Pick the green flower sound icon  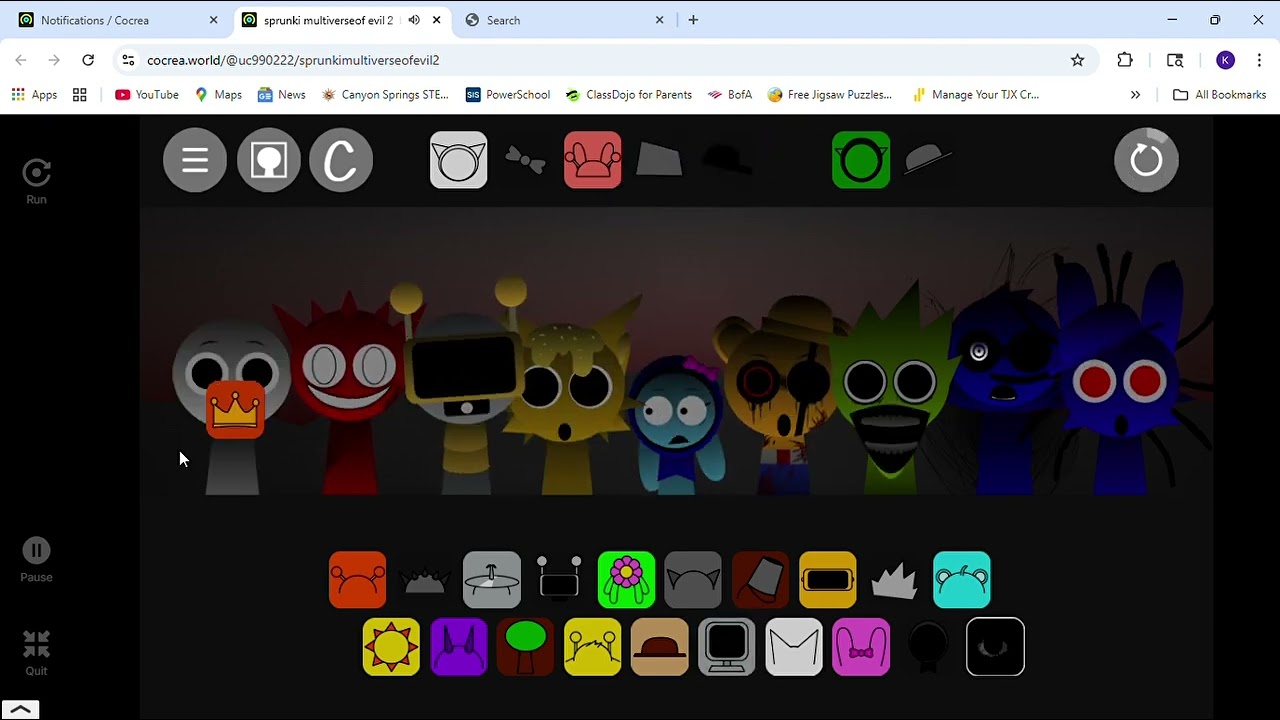coord(626,580)
